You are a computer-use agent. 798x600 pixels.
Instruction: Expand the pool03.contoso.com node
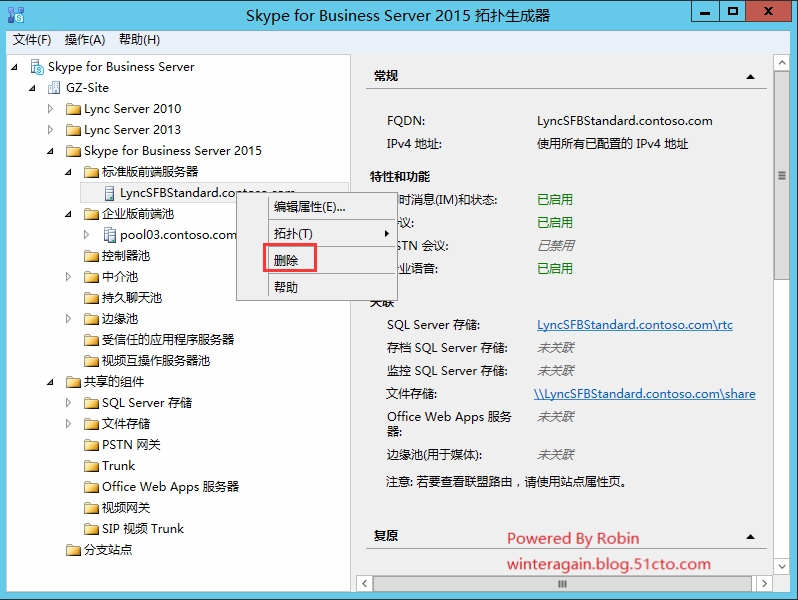tap(86, 235)
